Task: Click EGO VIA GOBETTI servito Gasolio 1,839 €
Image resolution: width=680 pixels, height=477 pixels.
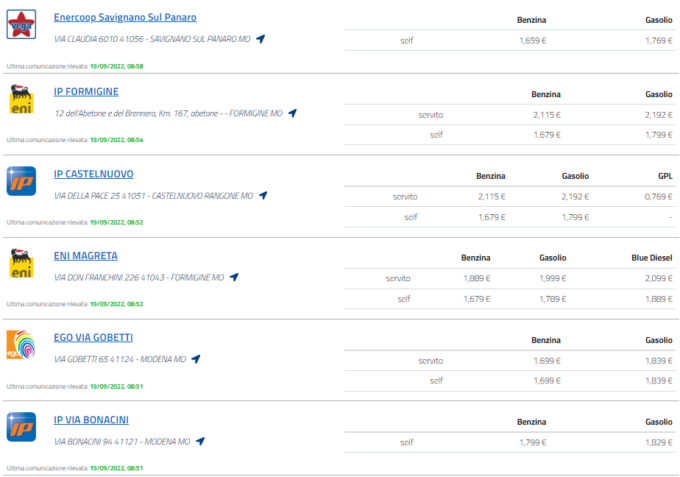Action: pyautogui.click(x=659, y=361)
